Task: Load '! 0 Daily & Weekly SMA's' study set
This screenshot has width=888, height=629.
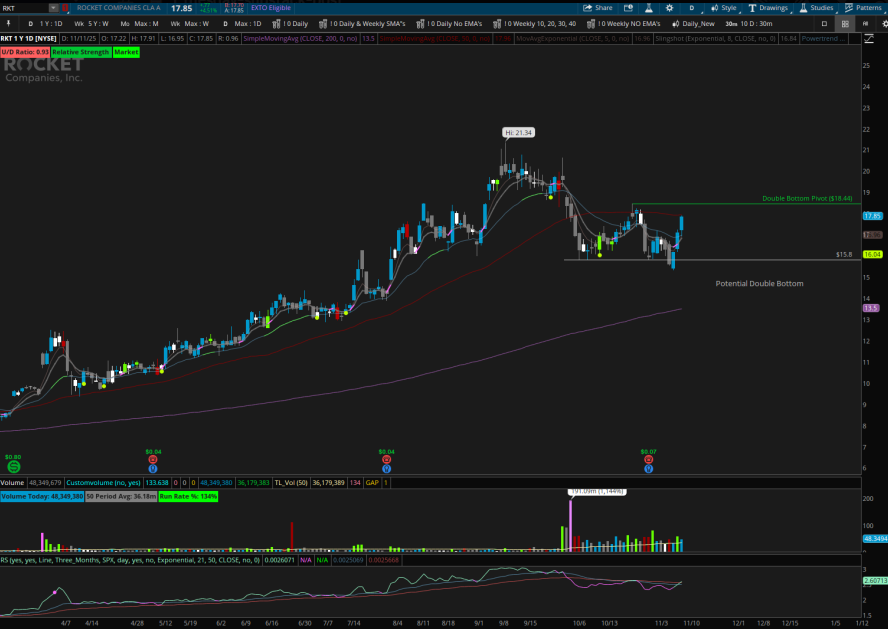Action: (362, 24)
